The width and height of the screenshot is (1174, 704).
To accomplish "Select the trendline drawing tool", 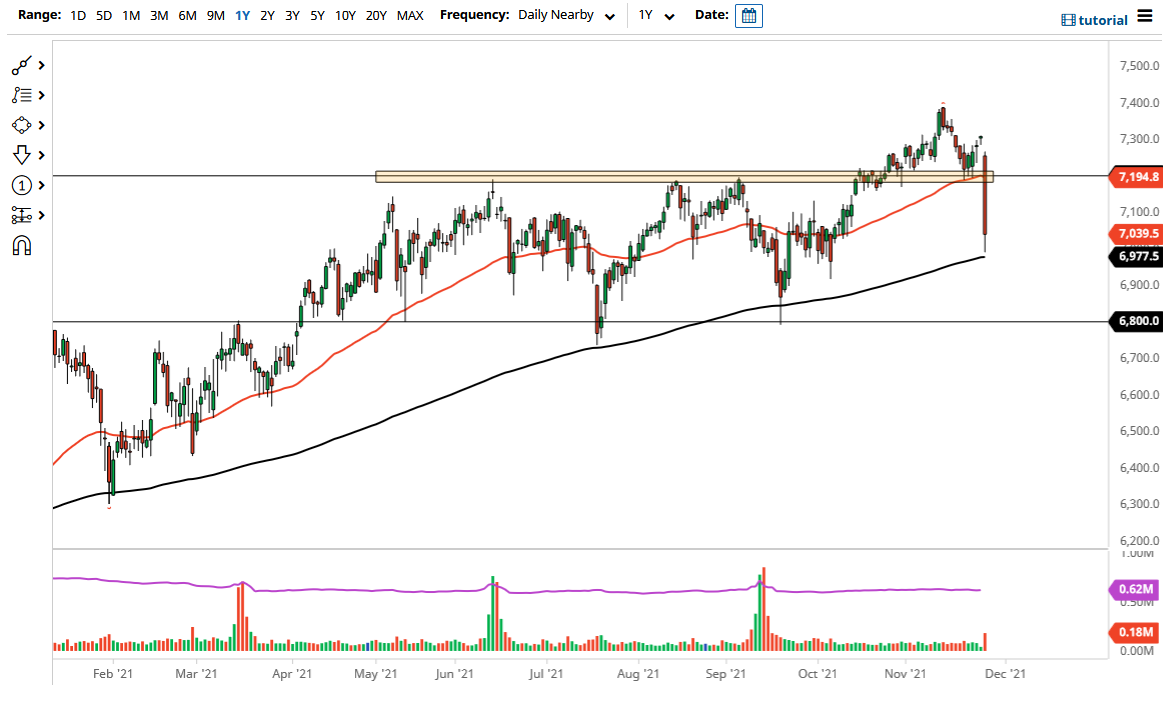I will (x=22, y=65).
